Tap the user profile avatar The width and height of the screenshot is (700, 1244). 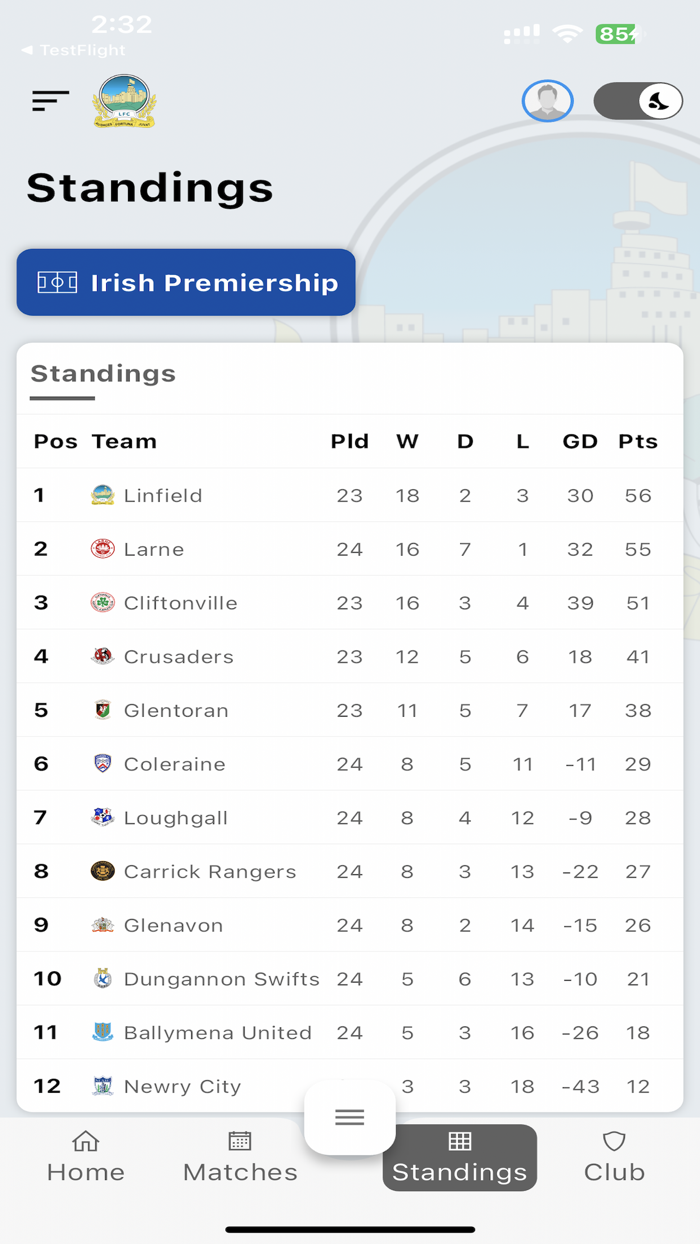[548, 100]
